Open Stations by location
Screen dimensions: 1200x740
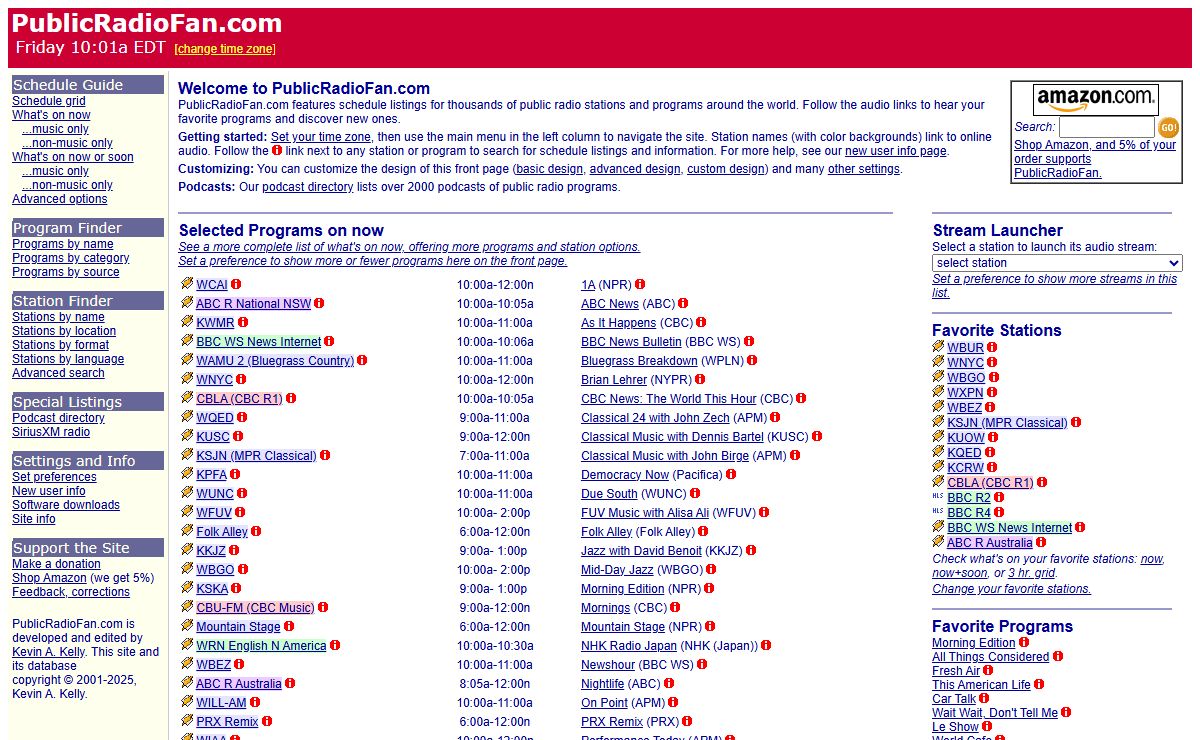[x=64, y=331]
